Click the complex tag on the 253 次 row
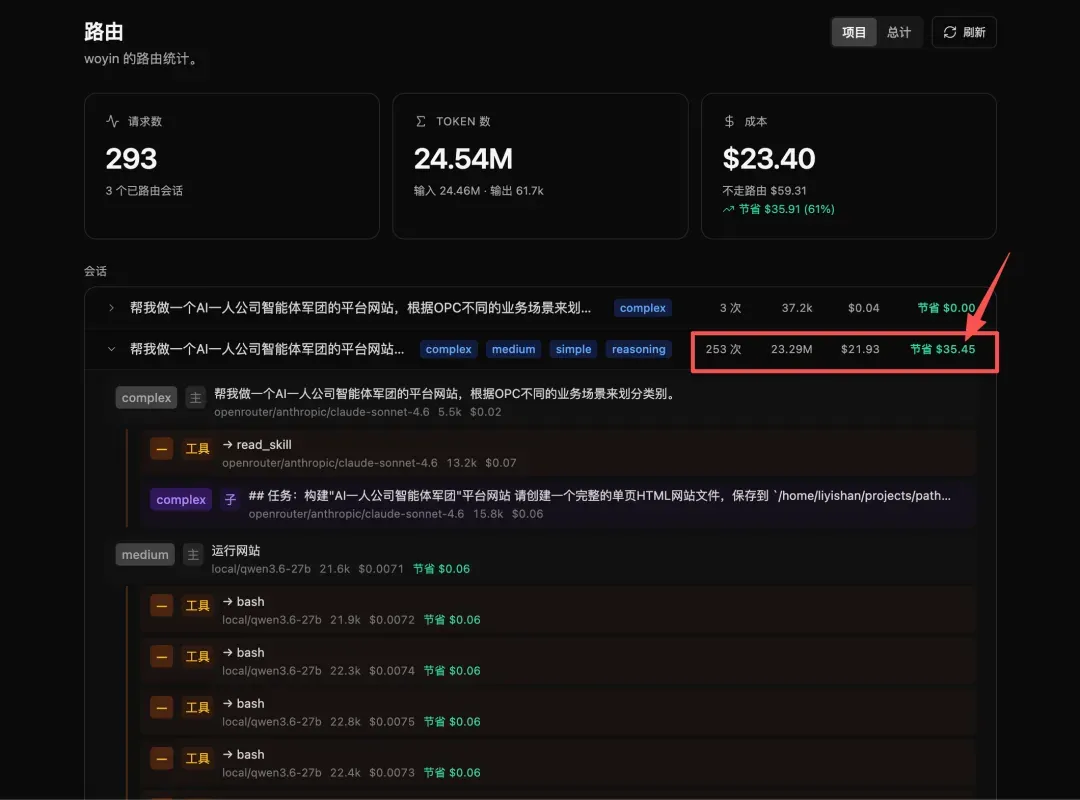The image size is (1080, 800). pos(448,349)
